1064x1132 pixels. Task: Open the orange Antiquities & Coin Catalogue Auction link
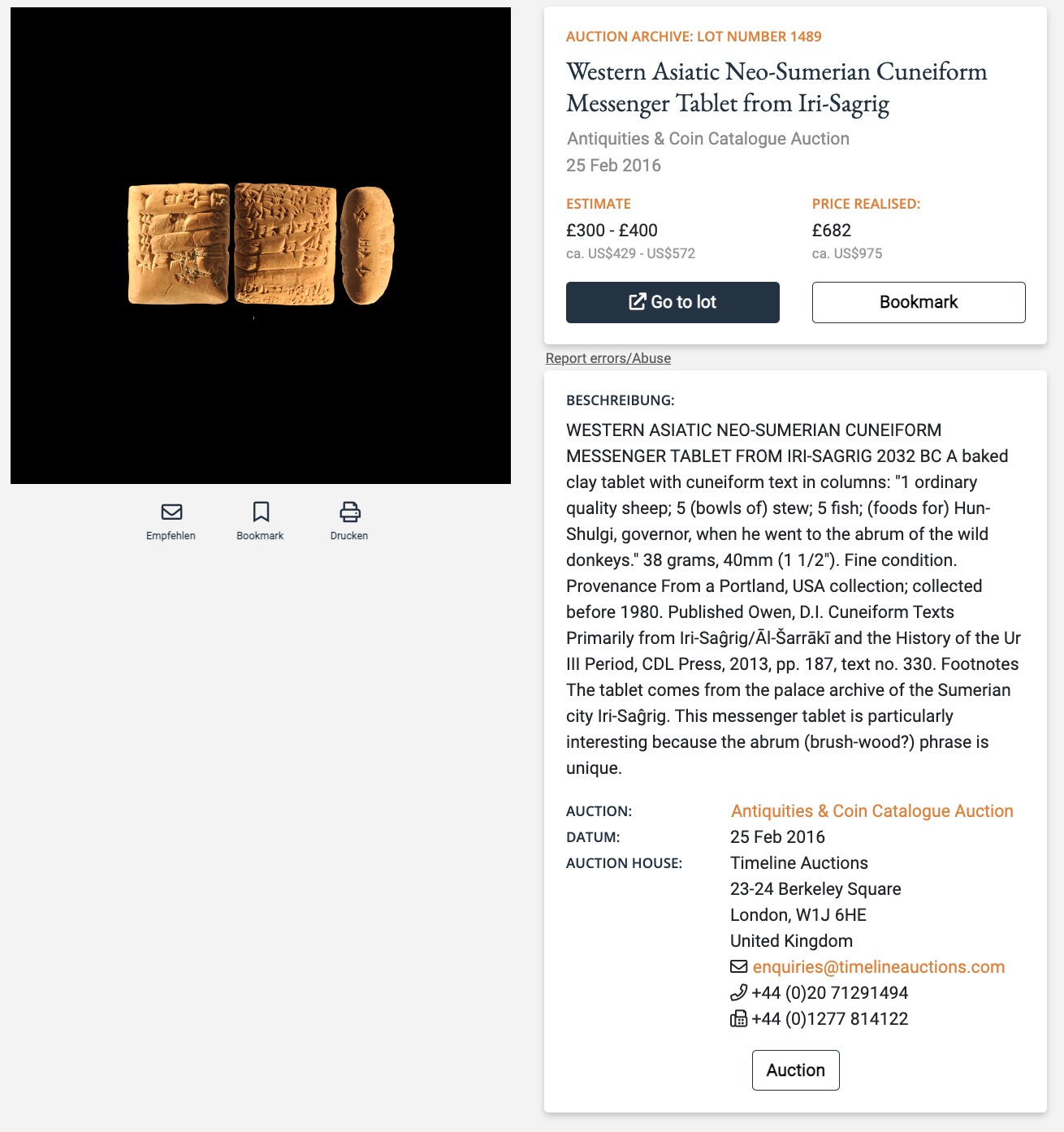(x=872, y=811)
